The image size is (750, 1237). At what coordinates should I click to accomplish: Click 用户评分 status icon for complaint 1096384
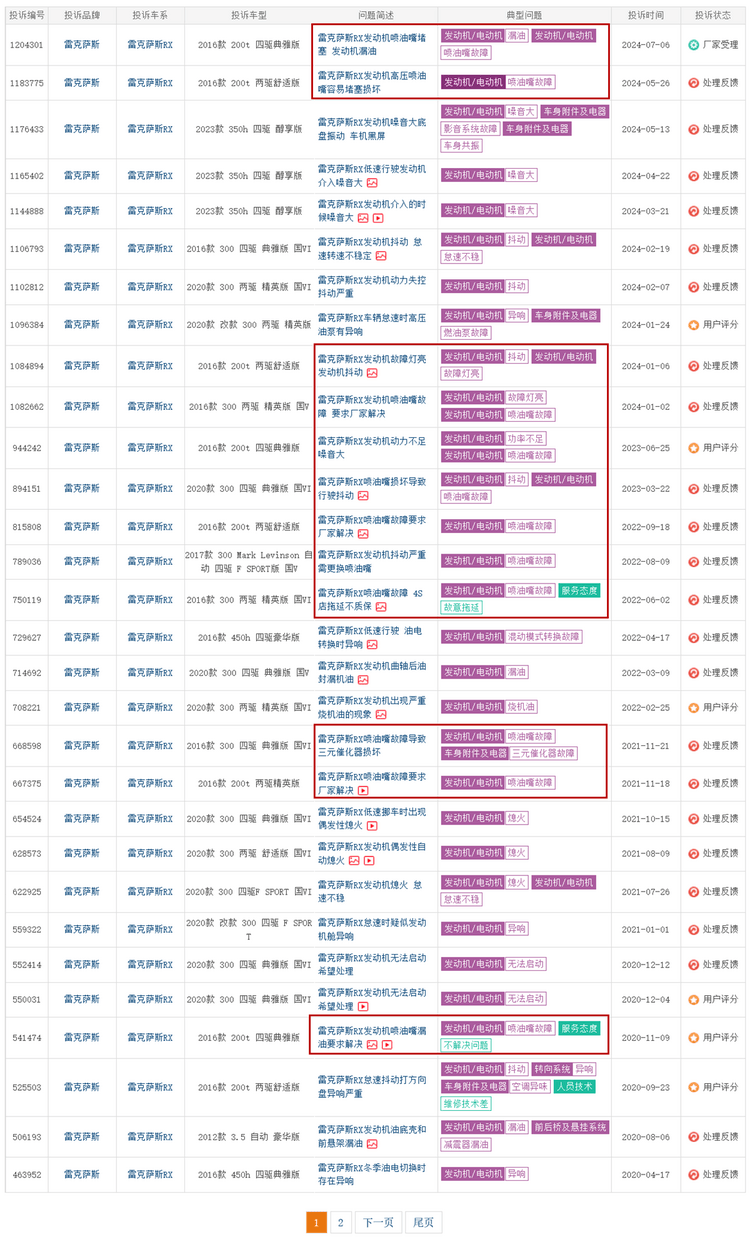point(693,325)
